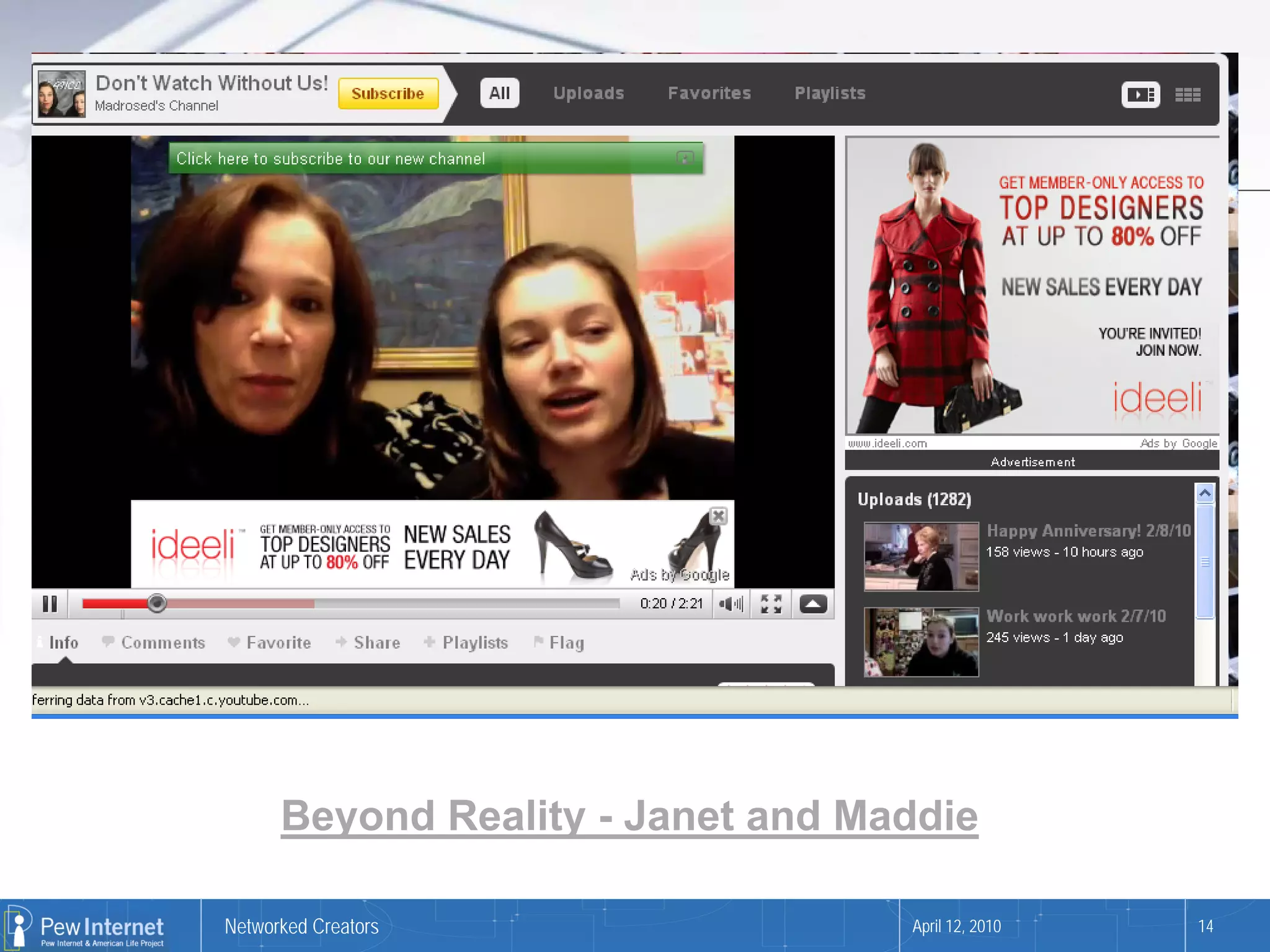The height and width of the screenshot is (952, 1270).
Task: Open the Uploads tab
Action: pyautogui.click(x=588, y=94)
